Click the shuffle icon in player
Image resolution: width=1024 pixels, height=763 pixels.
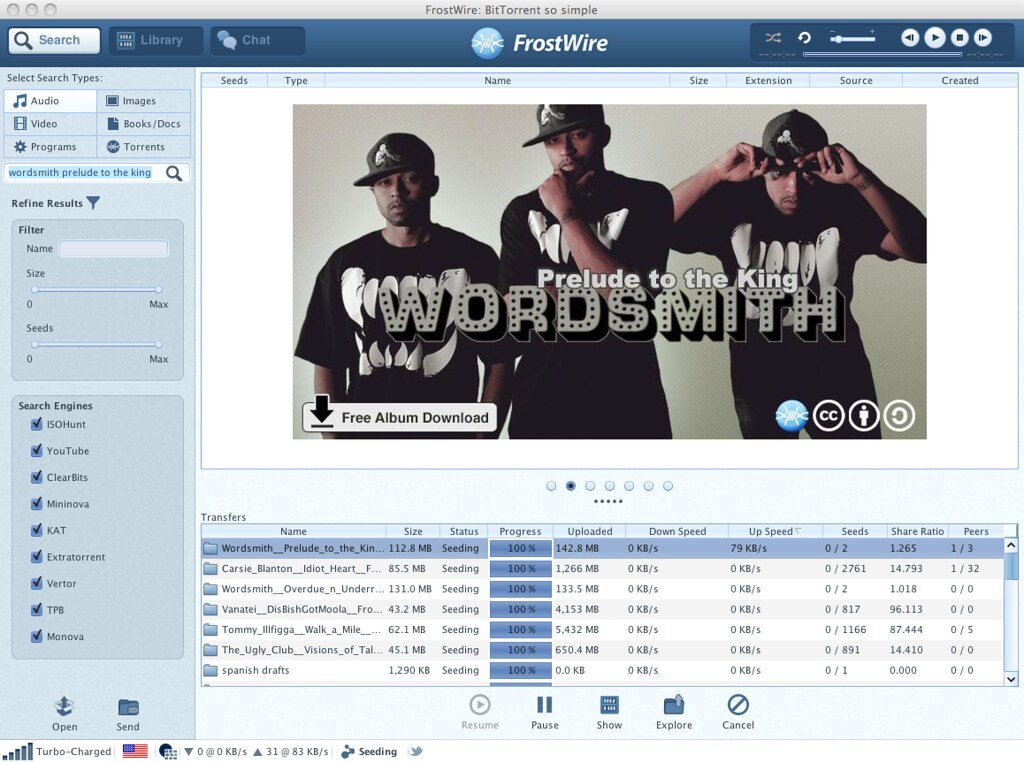(x=773, y=38)
